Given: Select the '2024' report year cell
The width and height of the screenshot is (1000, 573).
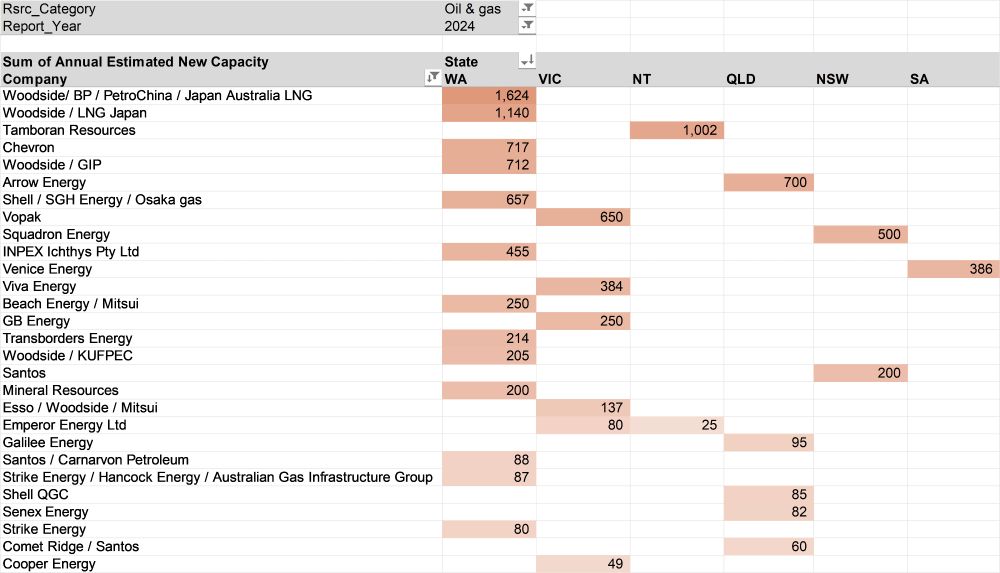Looking at the screenshot, I should tap(481, 26).
